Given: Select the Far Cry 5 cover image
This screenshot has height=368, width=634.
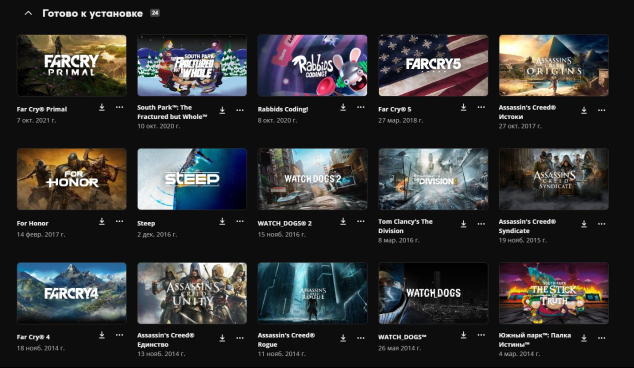Looking at the screenshot, I should 433,66.
